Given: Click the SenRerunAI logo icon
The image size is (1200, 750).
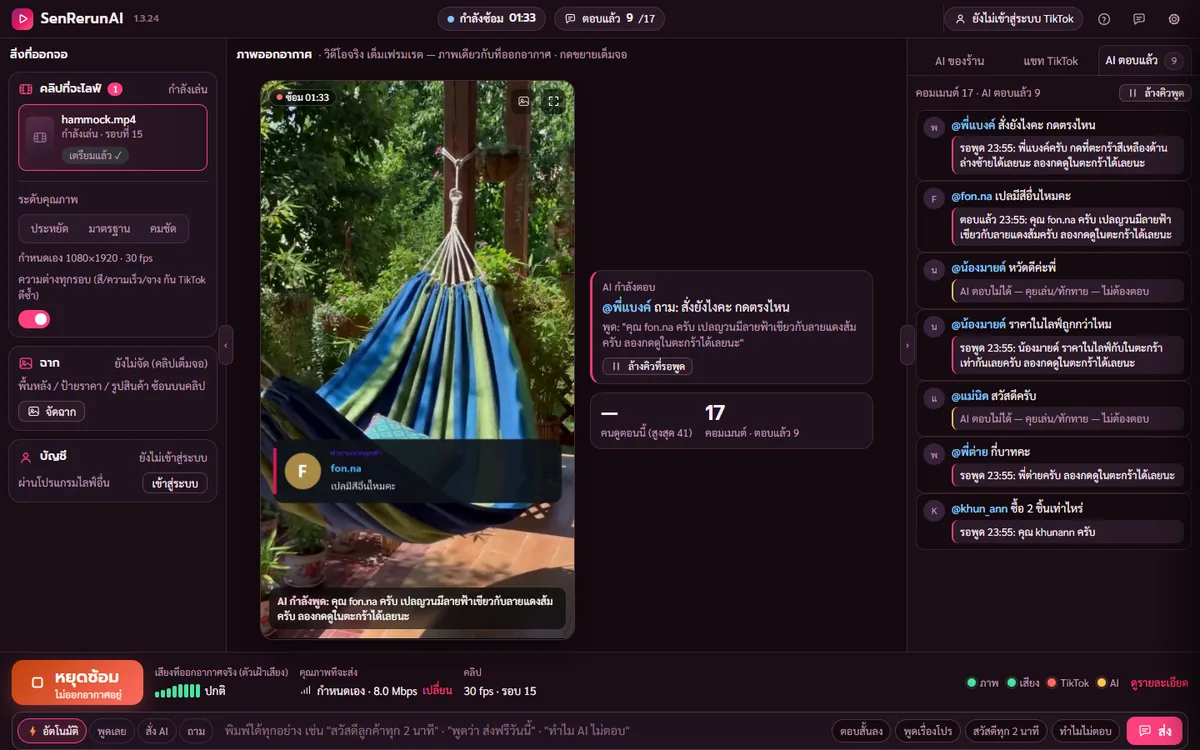Looking at the screenshot, I should tap(21, 19).
